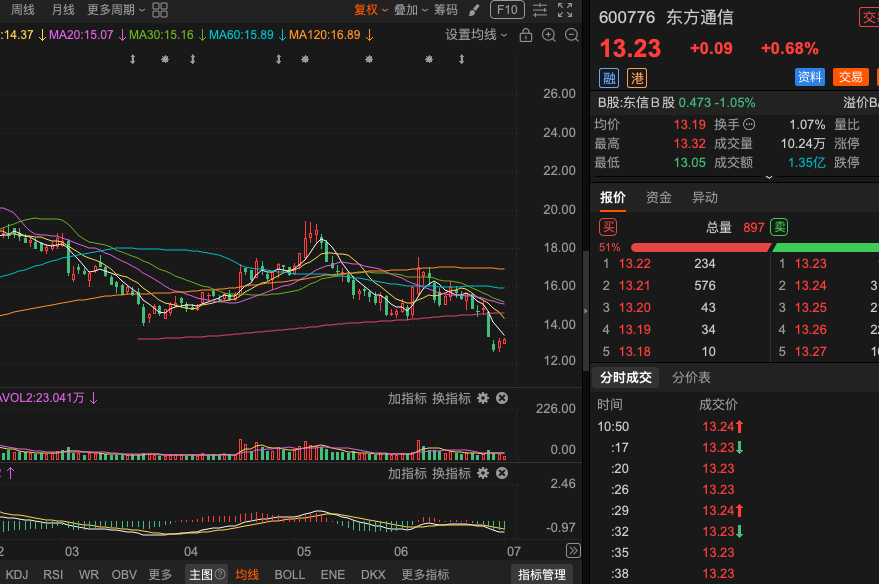Click the MA120:16.89 legend label
Viewport: 879px width, 584px height.
[325, 35]
